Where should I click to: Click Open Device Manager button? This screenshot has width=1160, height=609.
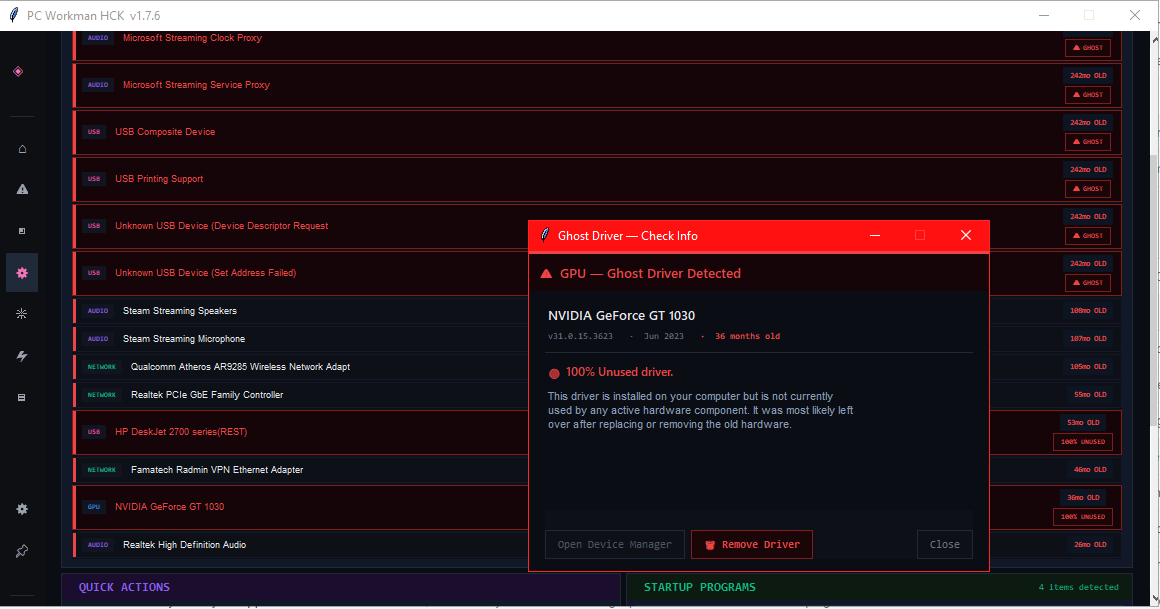point(615,545)
